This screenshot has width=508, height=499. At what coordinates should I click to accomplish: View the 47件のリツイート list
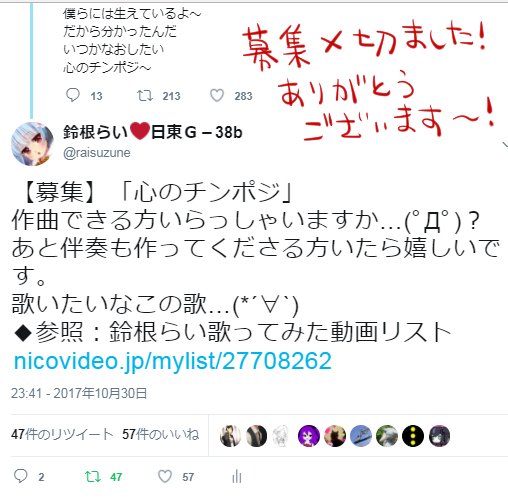(x=62, y=434)
